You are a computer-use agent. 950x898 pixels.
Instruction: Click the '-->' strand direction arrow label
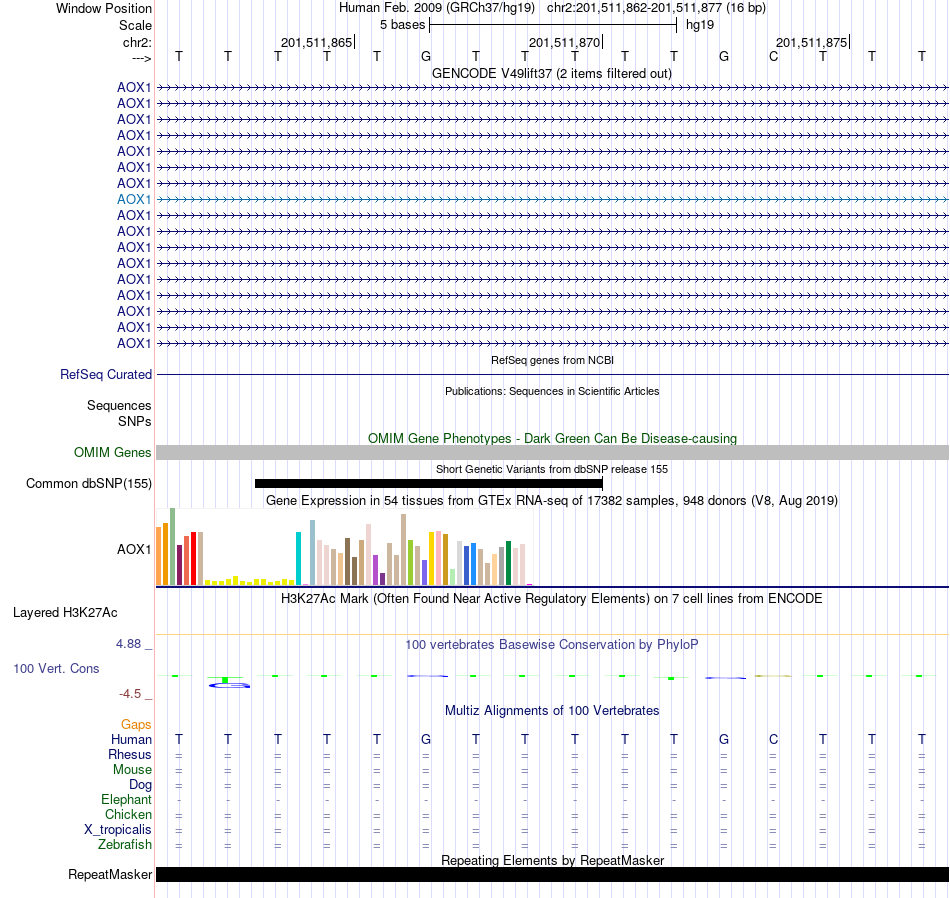[142, 58]
